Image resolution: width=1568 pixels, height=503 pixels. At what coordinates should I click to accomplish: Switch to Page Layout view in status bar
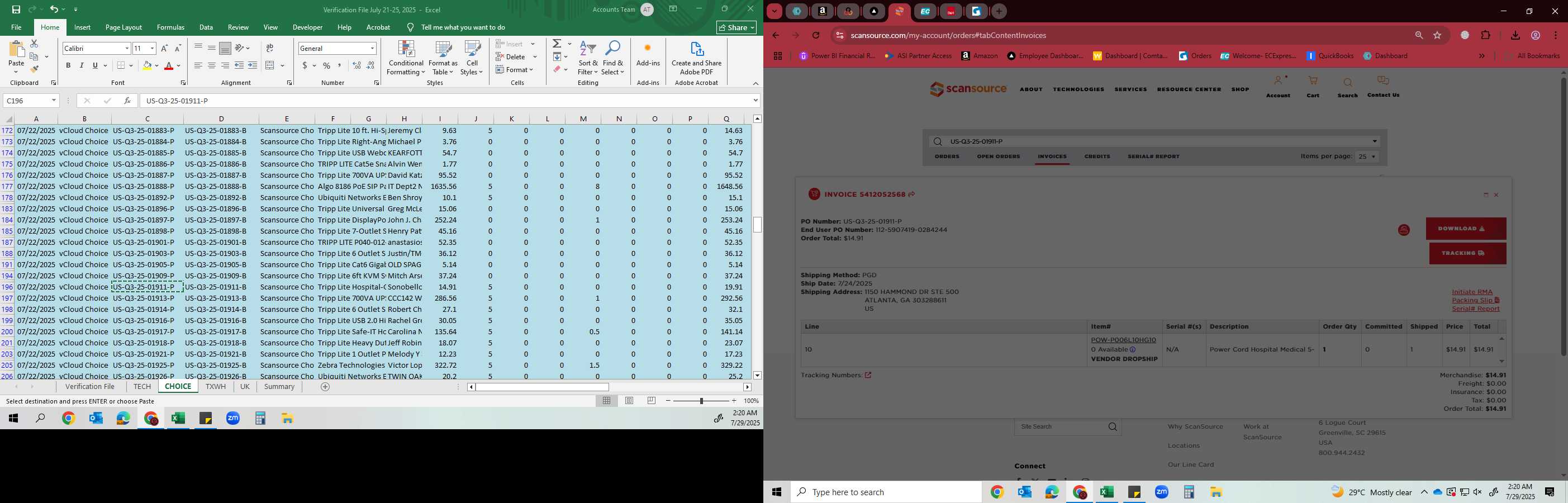pos(629,401)
